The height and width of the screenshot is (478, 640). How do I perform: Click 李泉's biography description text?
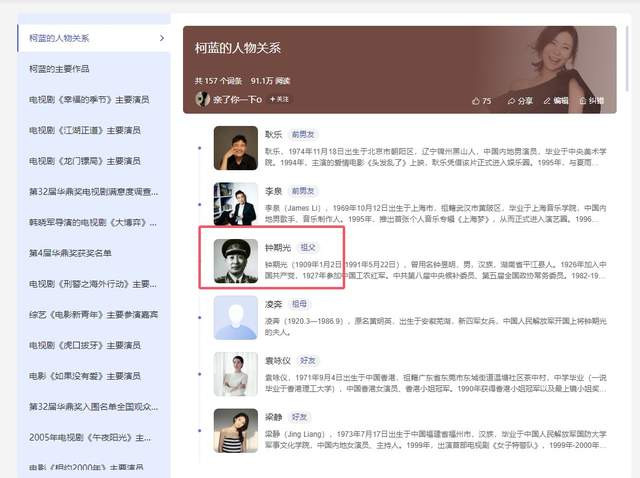(x=436, y=213)
